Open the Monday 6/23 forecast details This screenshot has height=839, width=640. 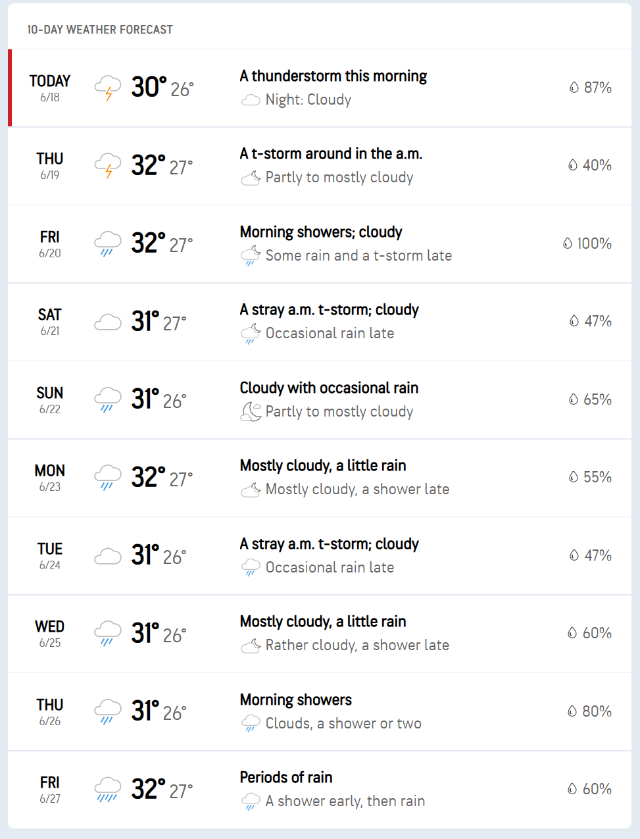320,478
